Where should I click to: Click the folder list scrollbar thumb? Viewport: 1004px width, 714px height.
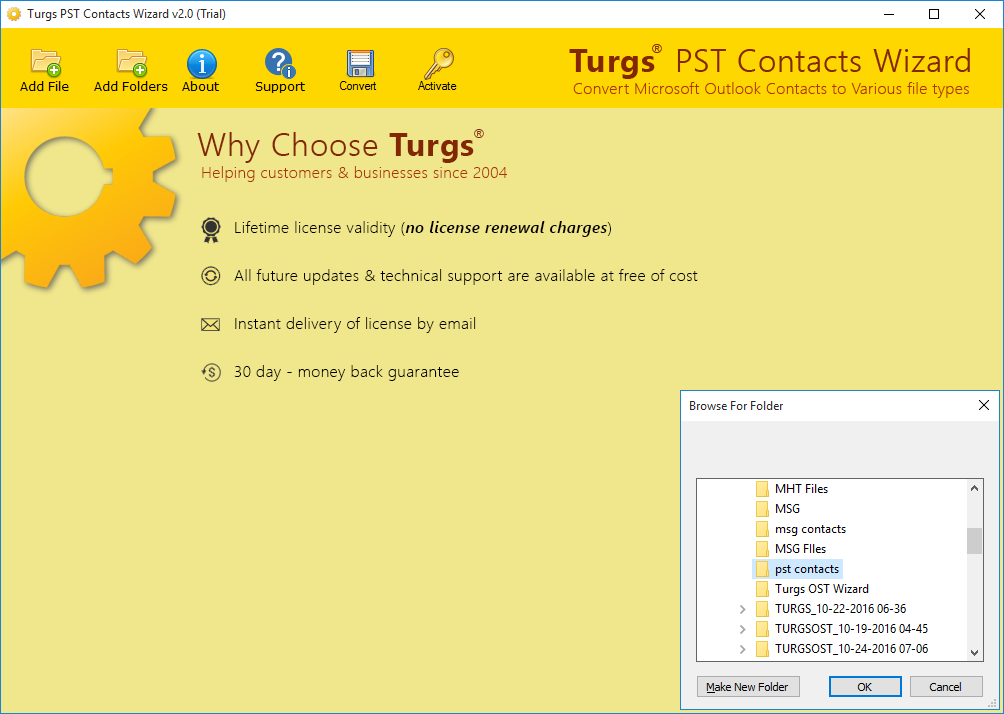[974, 540]
